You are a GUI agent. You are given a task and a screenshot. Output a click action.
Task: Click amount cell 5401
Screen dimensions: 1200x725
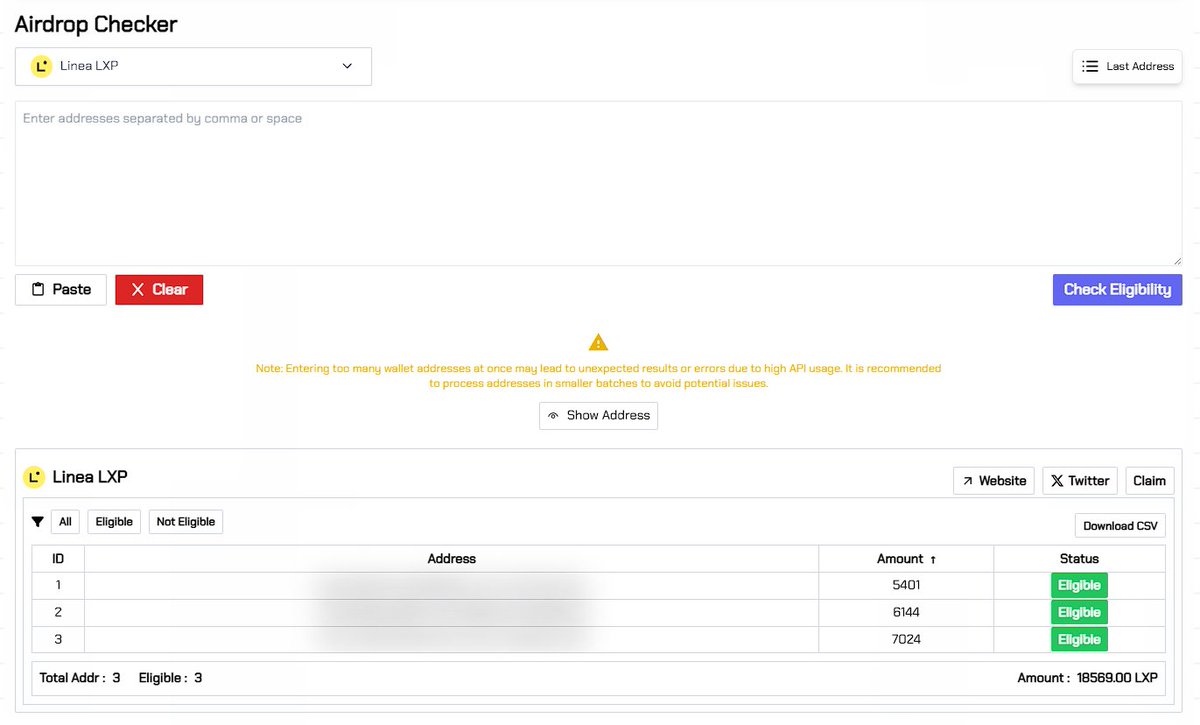tap(906, 585)
